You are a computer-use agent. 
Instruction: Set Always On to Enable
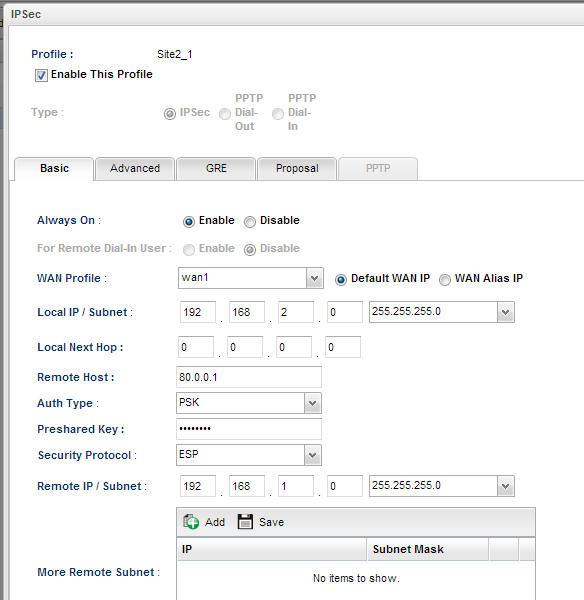[x=189, y=222]
